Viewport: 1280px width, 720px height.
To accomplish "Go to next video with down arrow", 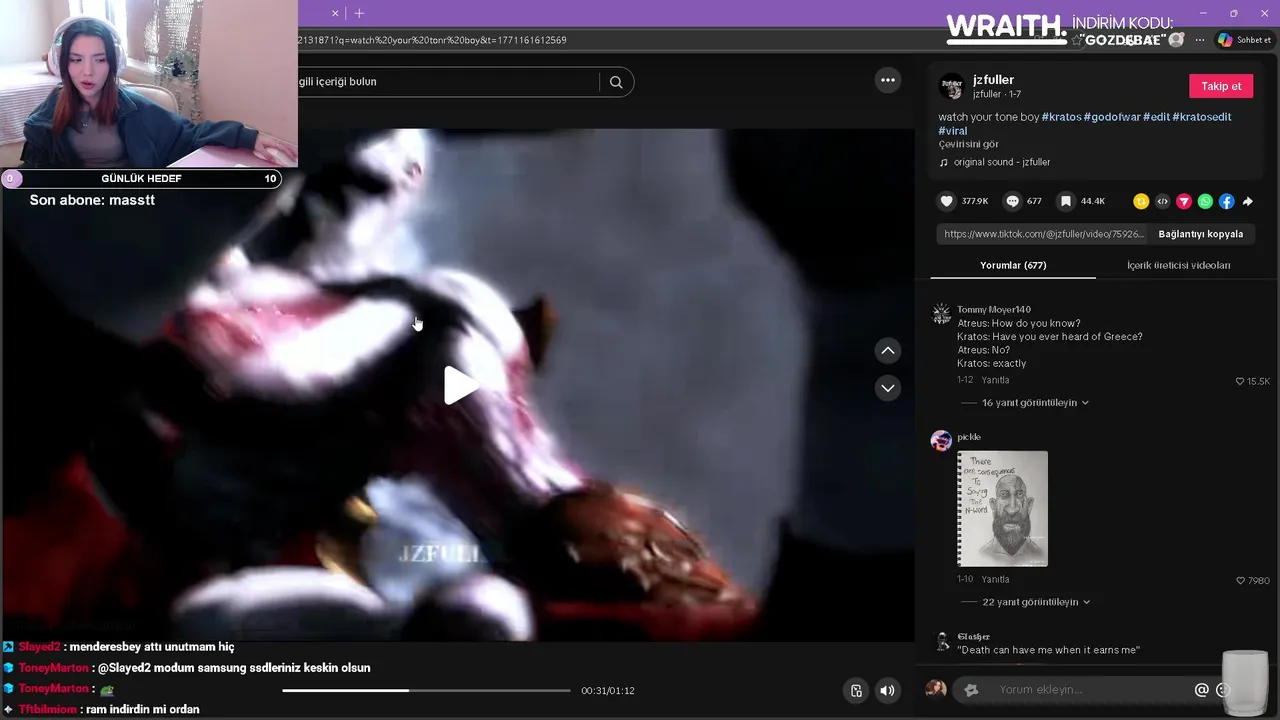I will (887, 388).
